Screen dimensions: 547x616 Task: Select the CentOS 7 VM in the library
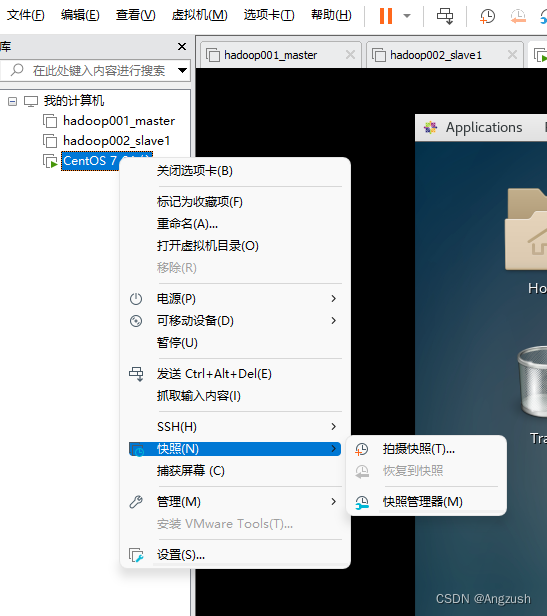click(x=90, y=161)
